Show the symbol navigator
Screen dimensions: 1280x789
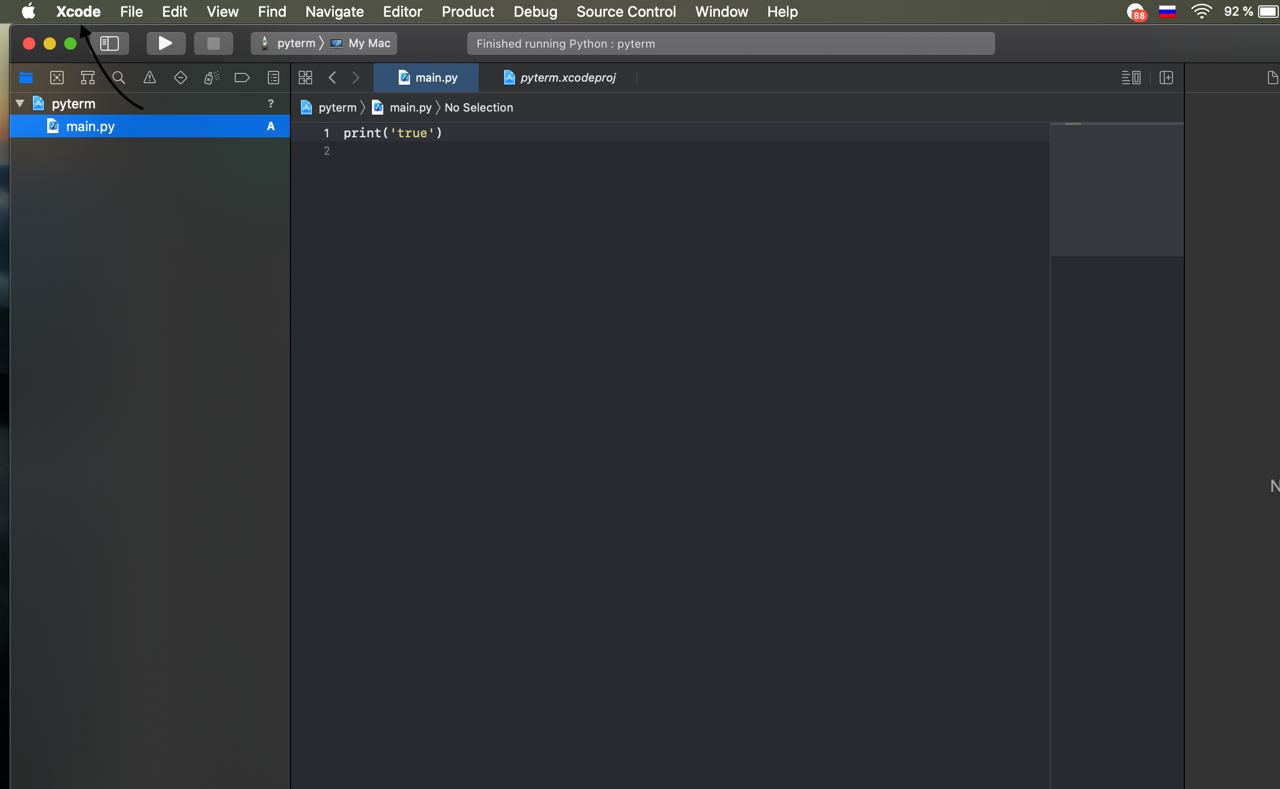point(88,77)
